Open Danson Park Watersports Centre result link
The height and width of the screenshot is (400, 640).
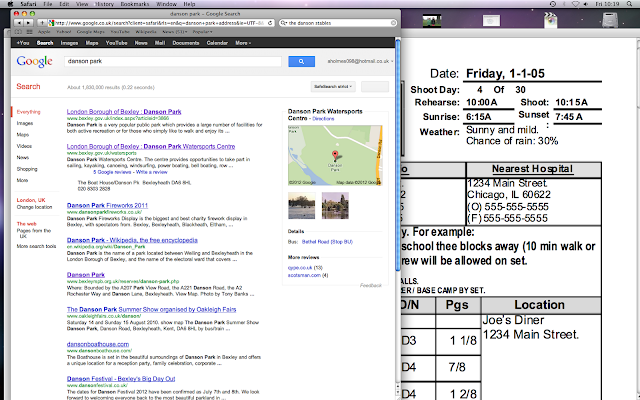151,147
